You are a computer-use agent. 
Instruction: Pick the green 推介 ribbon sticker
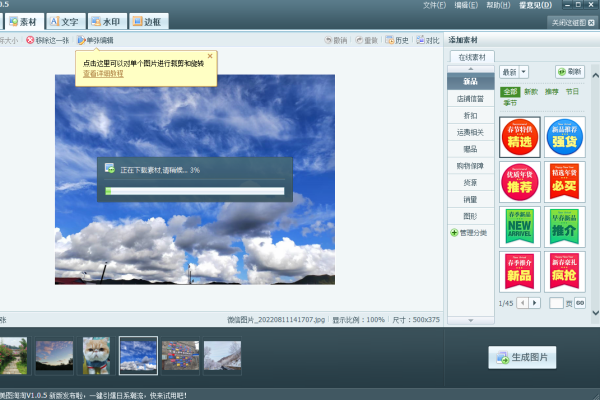coord(564,227)
